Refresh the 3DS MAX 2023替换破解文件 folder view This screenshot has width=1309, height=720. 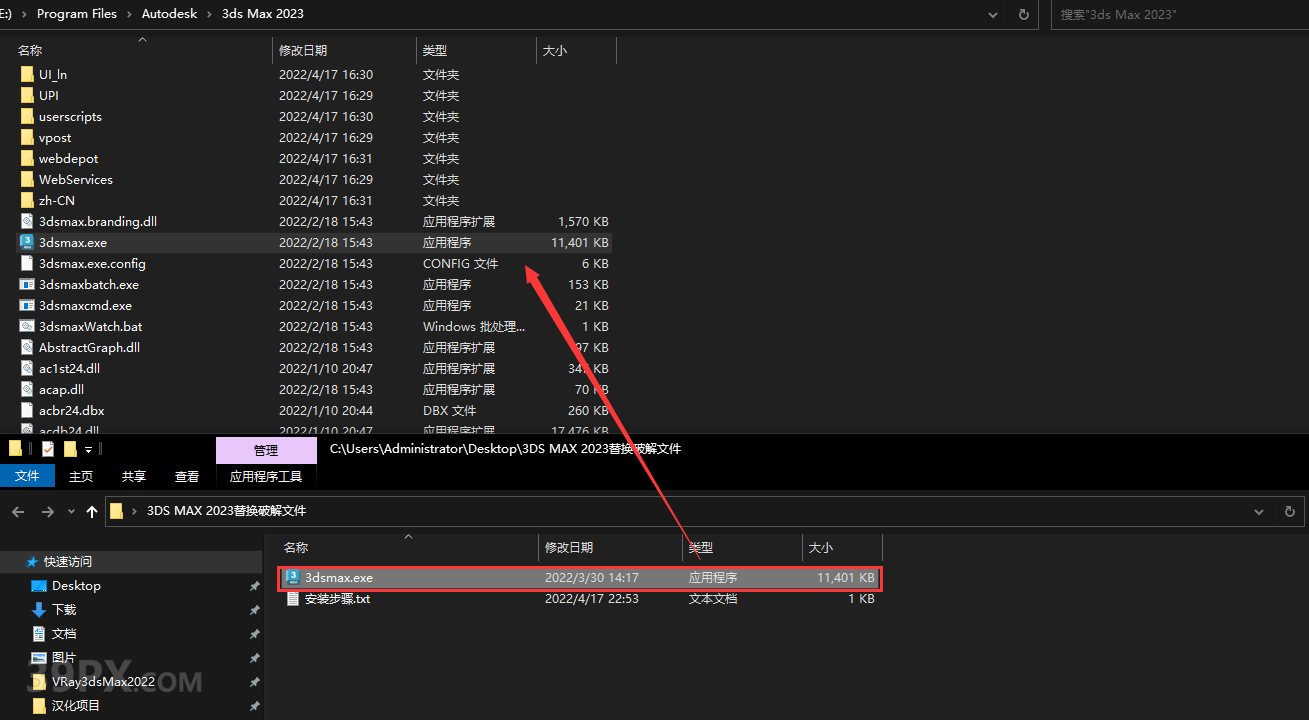tap(1289, 511)
